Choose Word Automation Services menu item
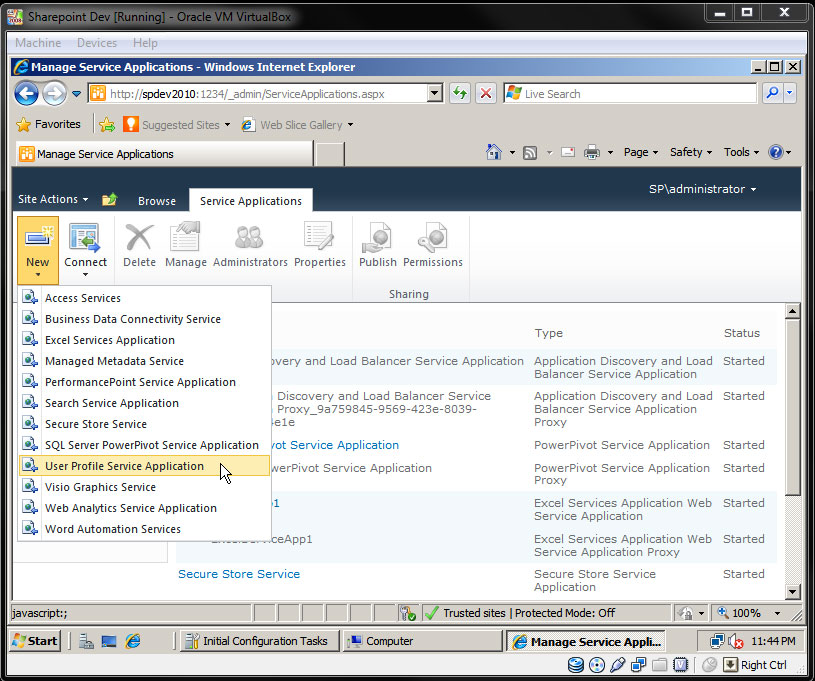815x681 pixels. [144, 529]
